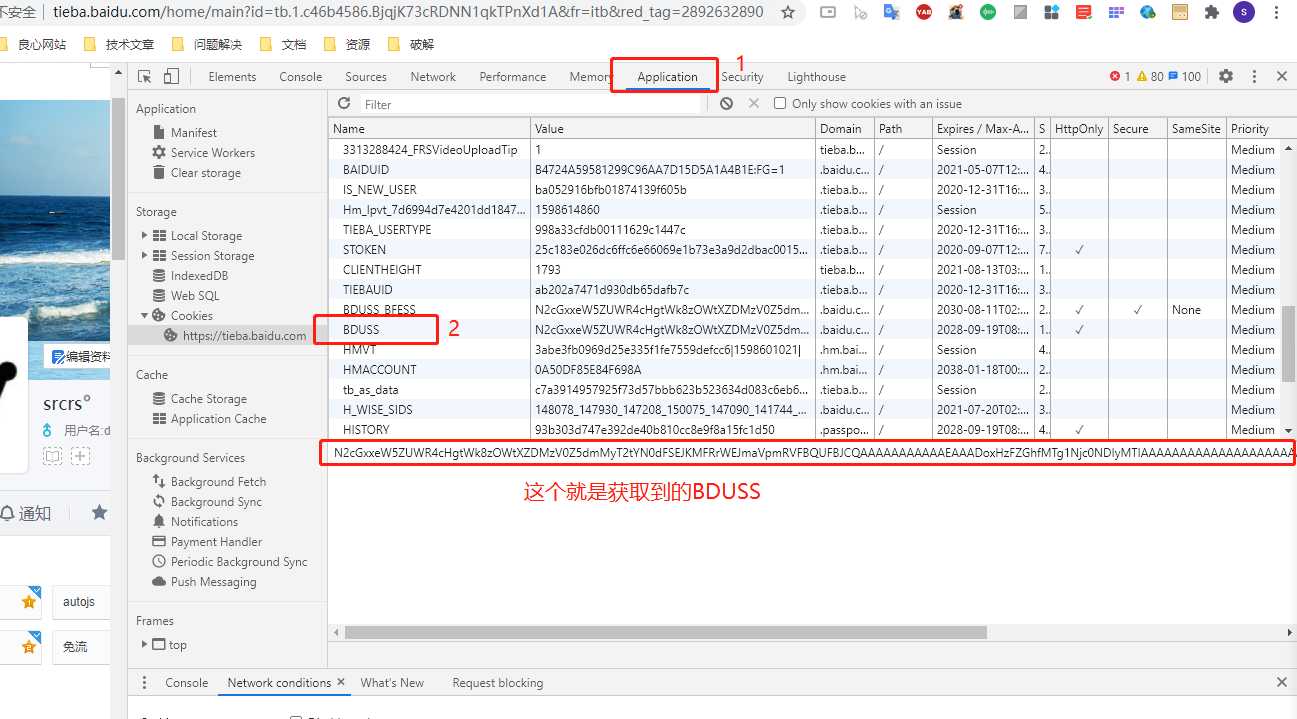Expand the Session Storage tree
1297x719 pixels.
pos(144,256)
